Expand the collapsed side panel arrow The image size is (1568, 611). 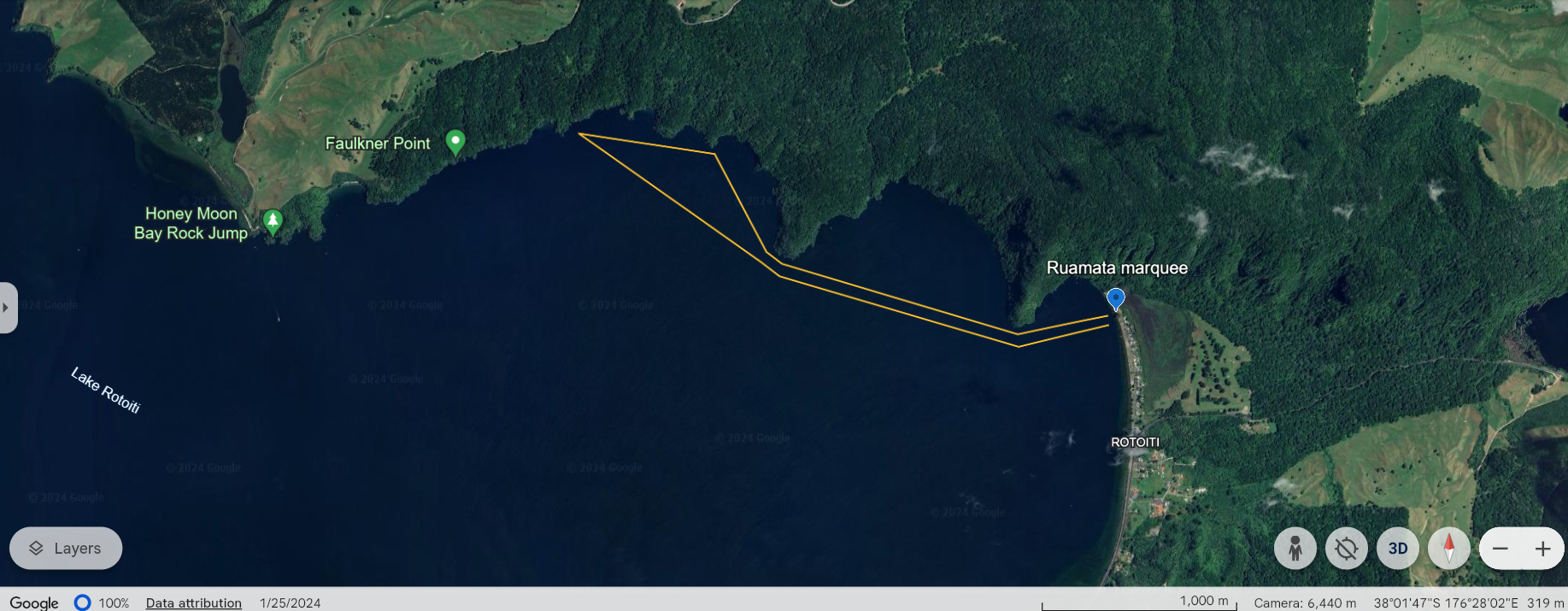point(7,308)
